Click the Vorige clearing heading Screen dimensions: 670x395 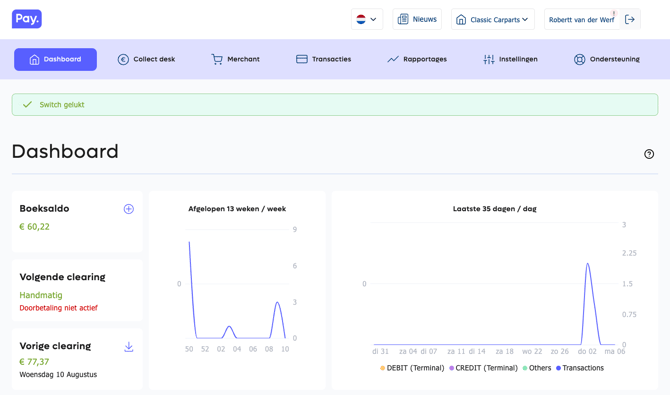55,346
